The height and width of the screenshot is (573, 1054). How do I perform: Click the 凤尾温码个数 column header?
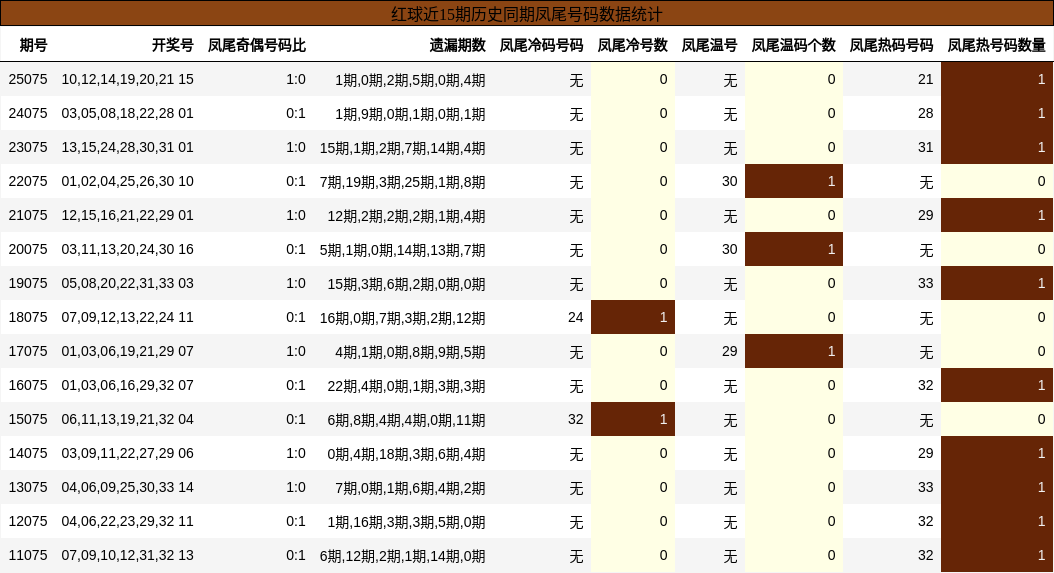[x=793, y=45]
